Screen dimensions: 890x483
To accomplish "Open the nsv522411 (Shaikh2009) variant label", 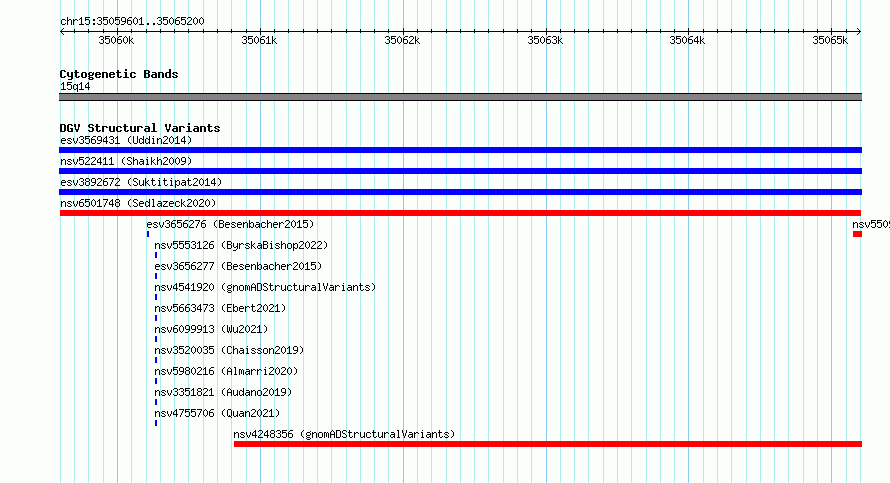I will coord(126,161).
